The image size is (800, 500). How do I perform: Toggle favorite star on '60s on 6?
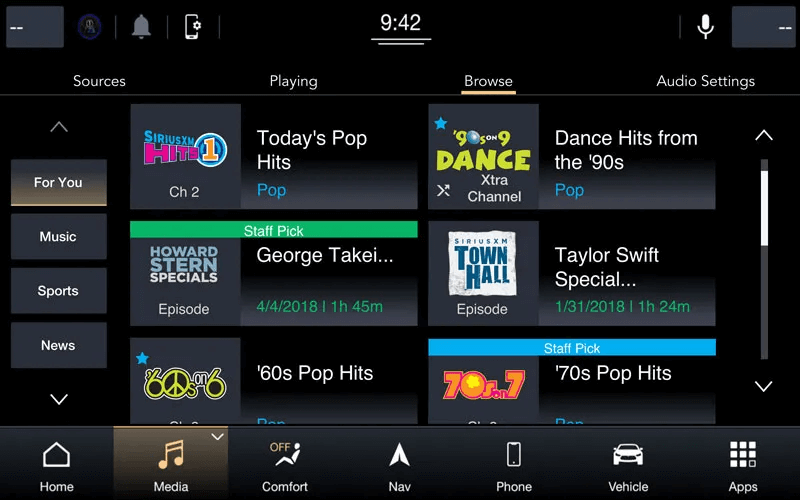click(x=142, y=358)
